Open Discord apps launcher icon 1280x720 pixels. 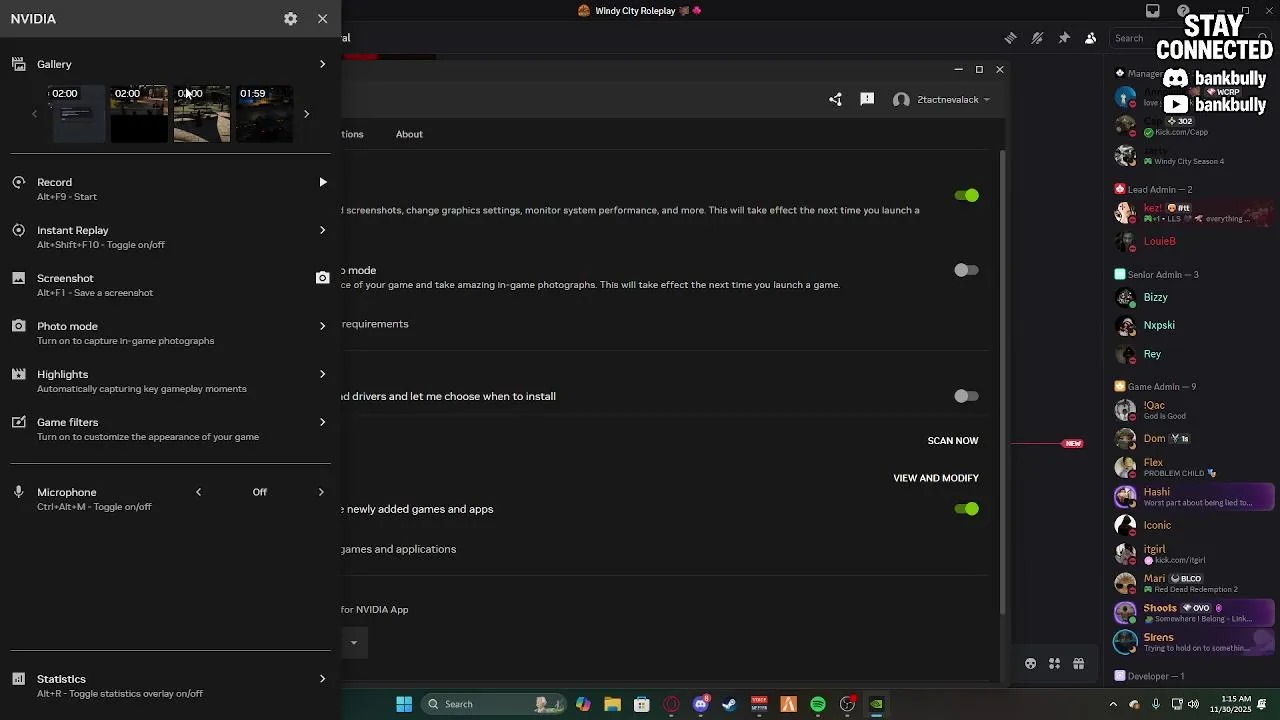[1054, 663]
